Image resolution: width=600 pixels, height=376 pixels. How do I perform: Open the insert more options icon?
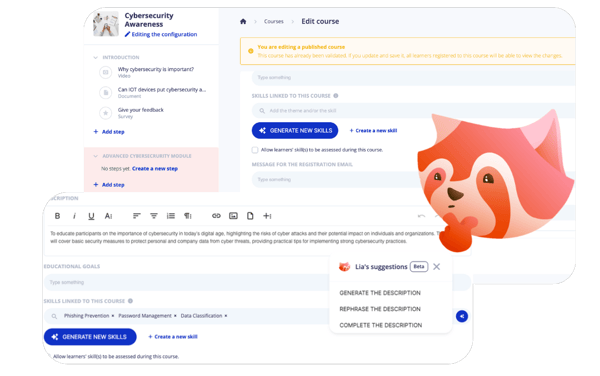267,216
